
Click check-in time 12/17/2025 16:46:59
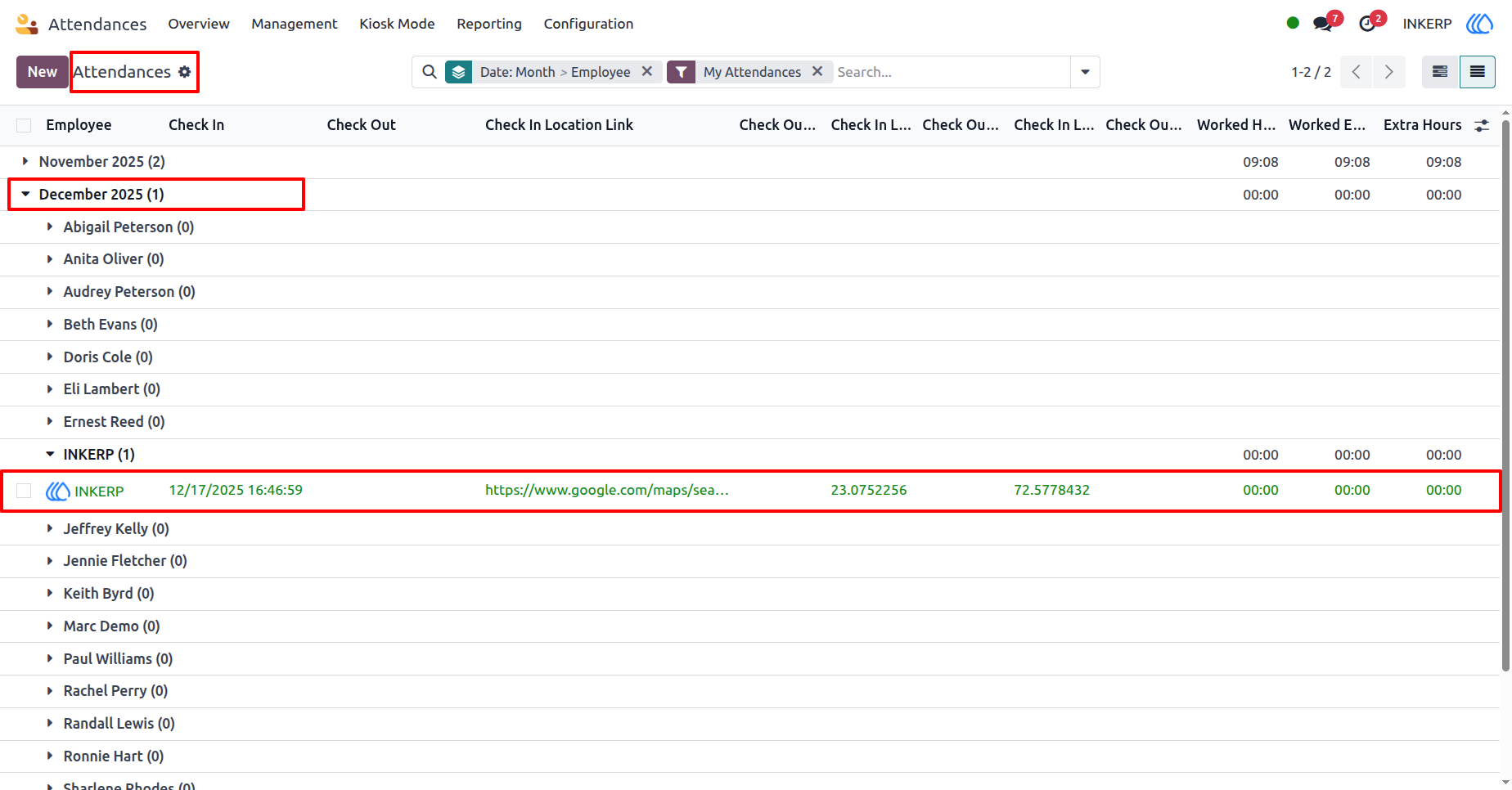pyautogui.click(x=236, y=490)
